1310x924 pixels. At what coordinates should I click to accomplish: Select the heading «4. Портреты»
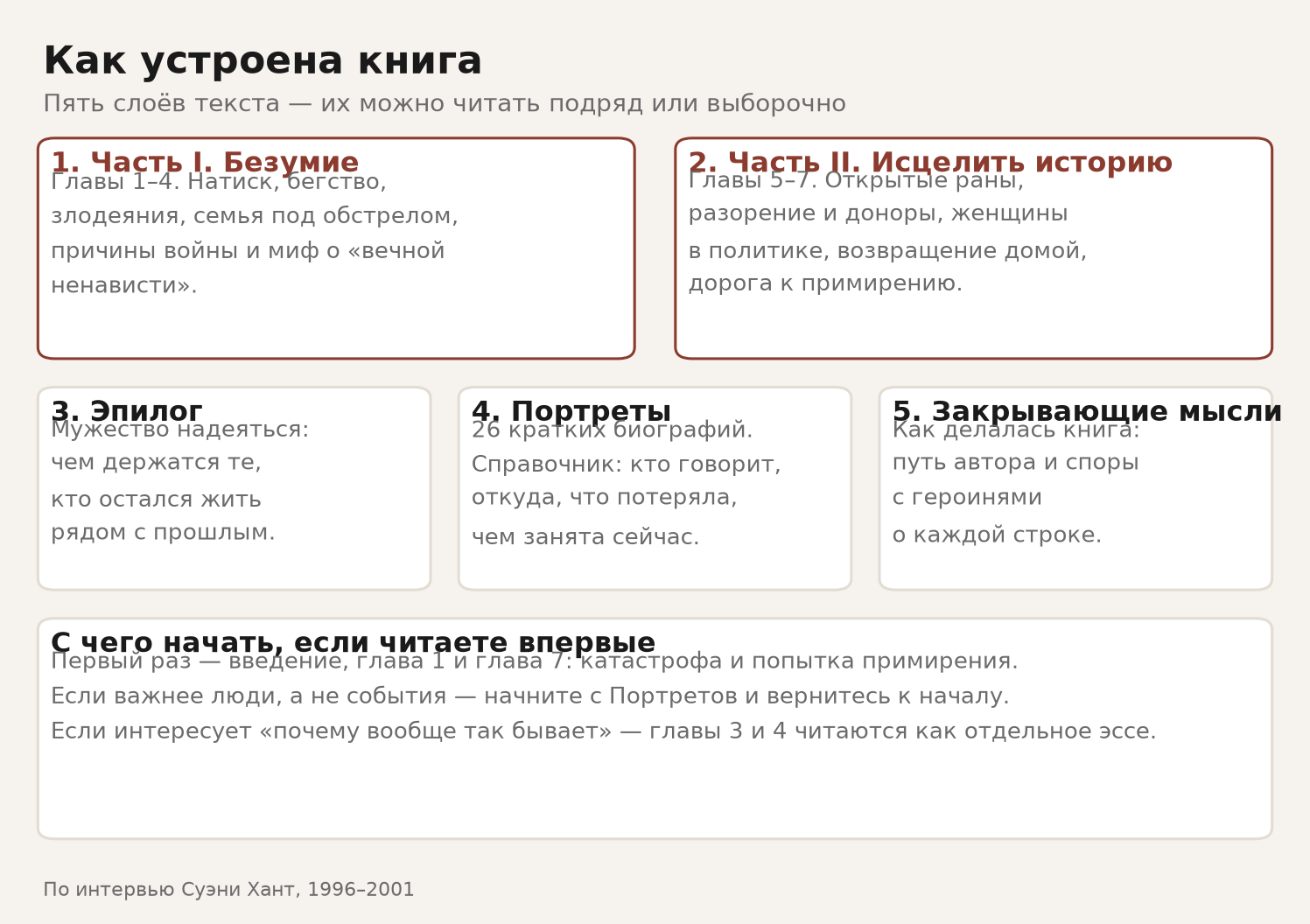(571, 411)
